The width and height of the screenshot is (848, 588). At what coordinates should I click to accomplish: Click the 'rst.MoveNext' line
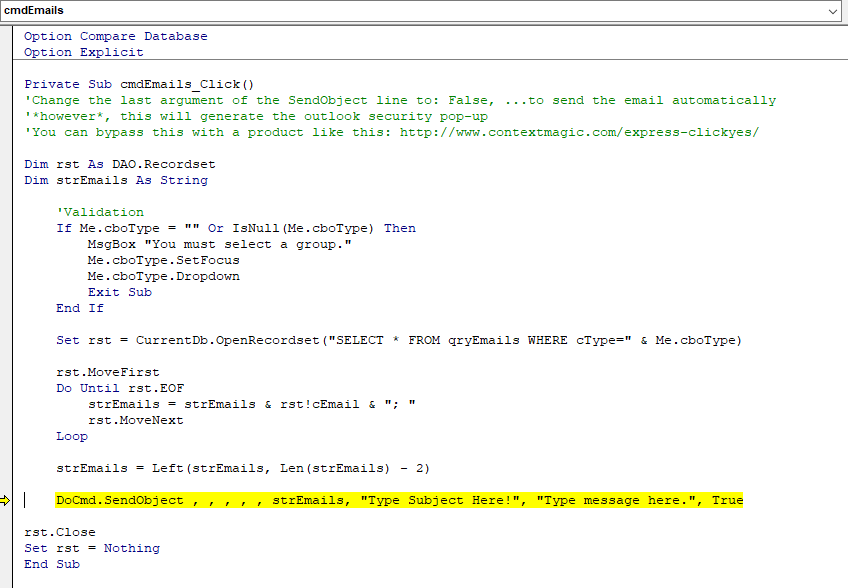[x=136, y=420]
